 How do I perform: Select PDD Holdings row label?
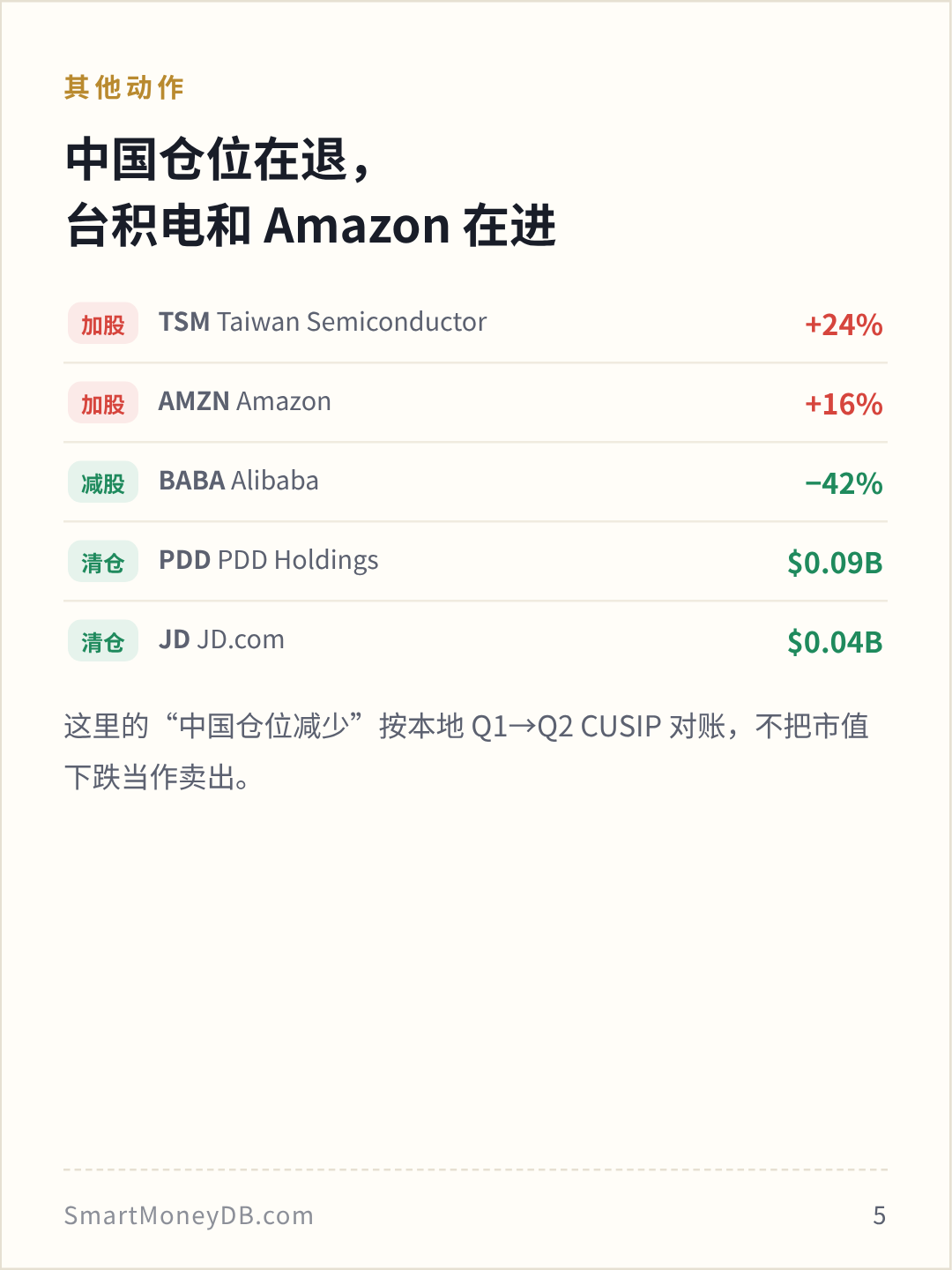coord(269,560)
